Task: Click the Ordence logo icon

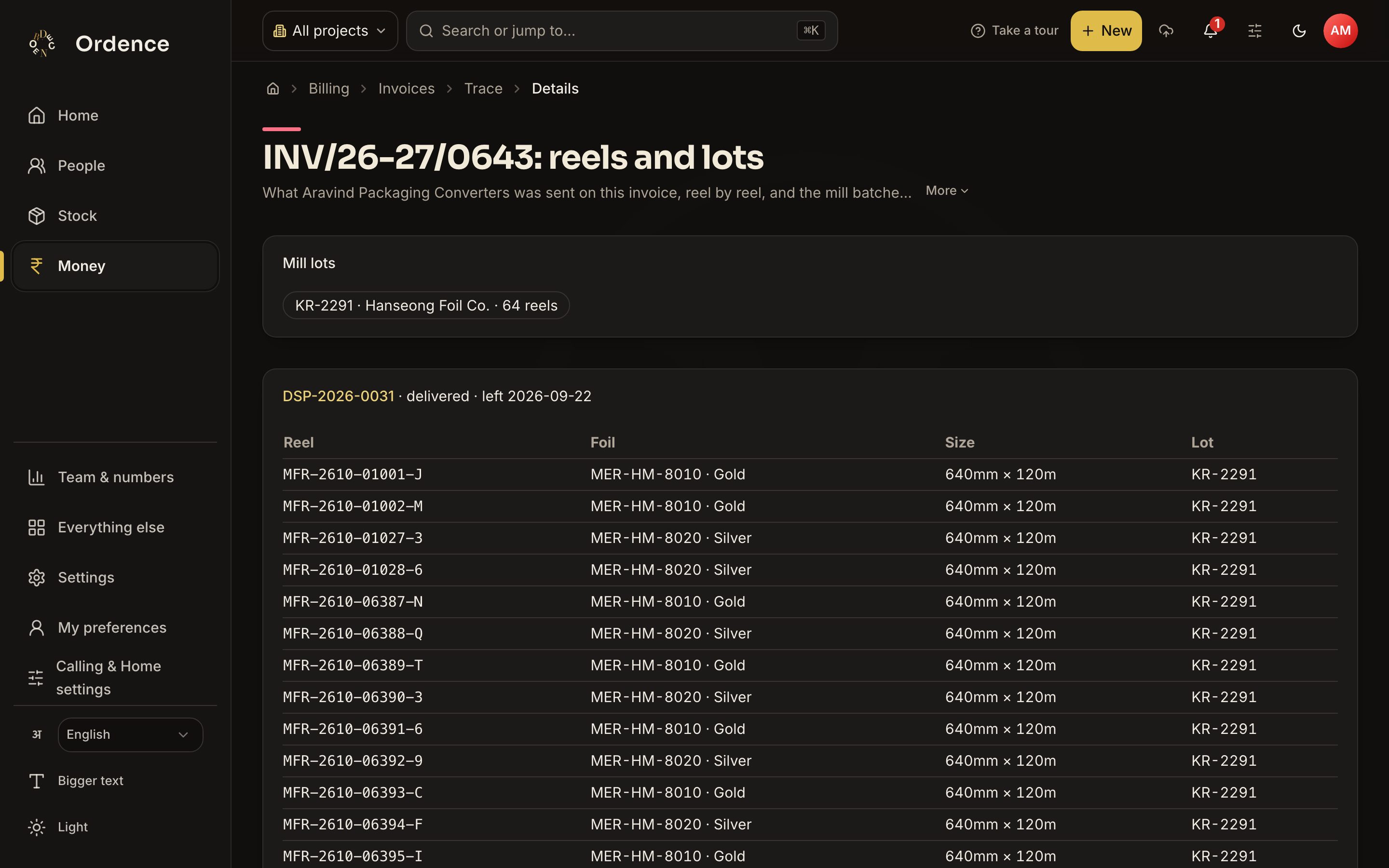Action: coord(42,43)
